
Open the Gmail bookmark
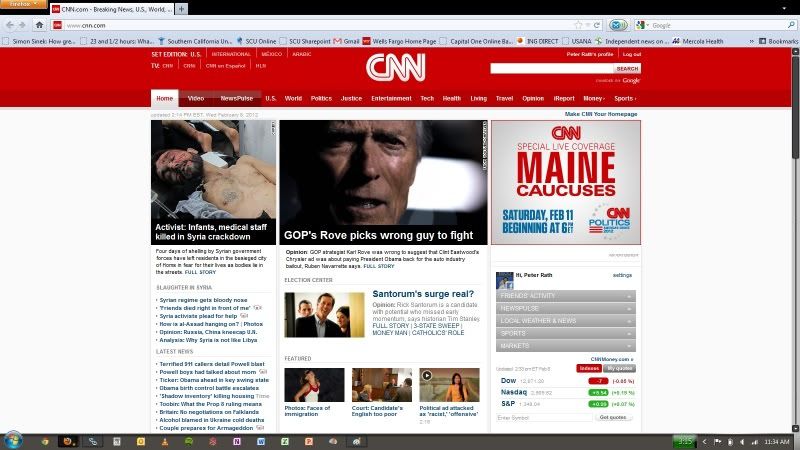pyautogui.click(x=346, y=41)
